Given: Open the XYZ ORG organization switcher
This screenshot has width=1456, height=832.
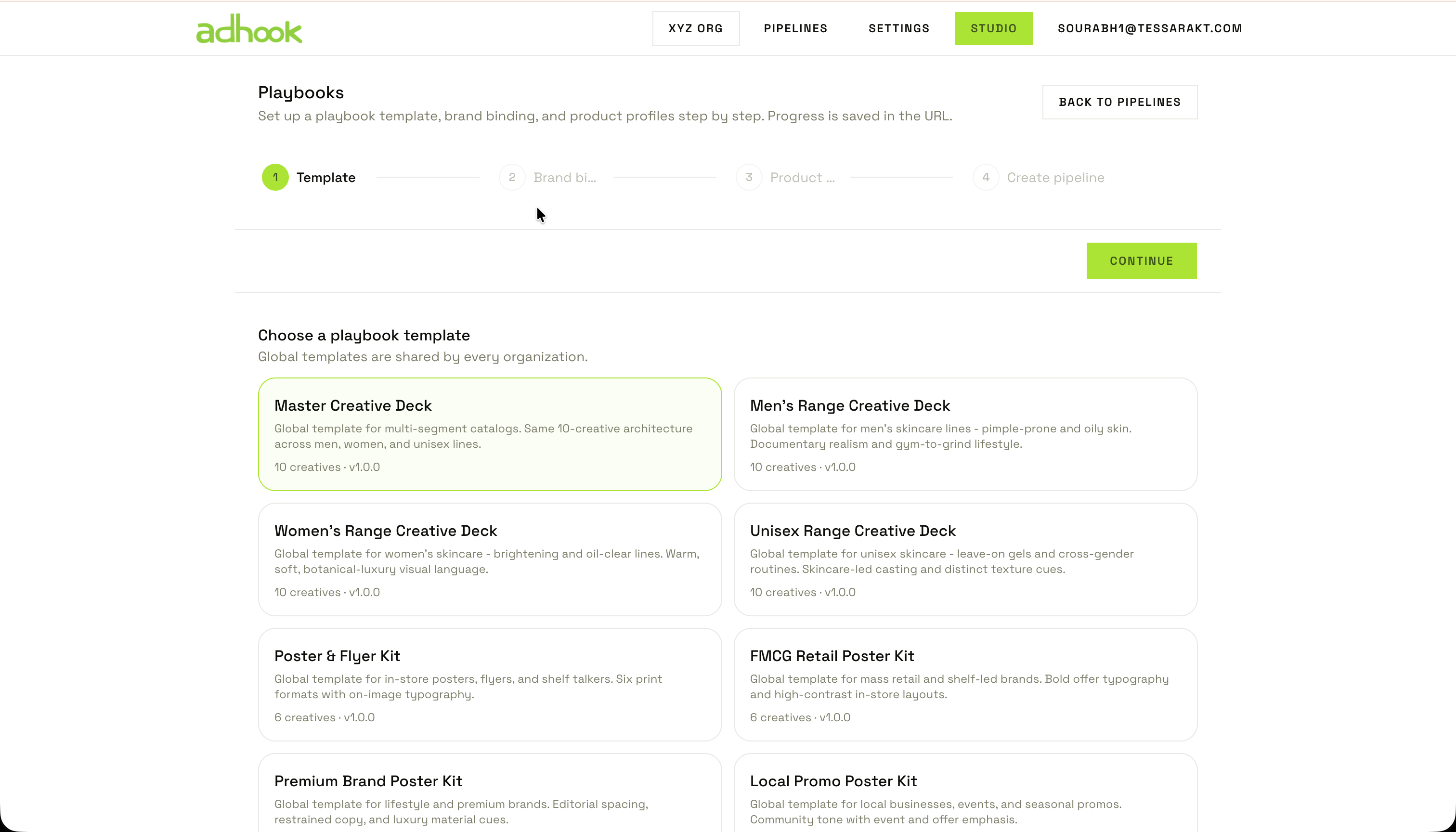Looking at the screenshot, I should point(695,28).
